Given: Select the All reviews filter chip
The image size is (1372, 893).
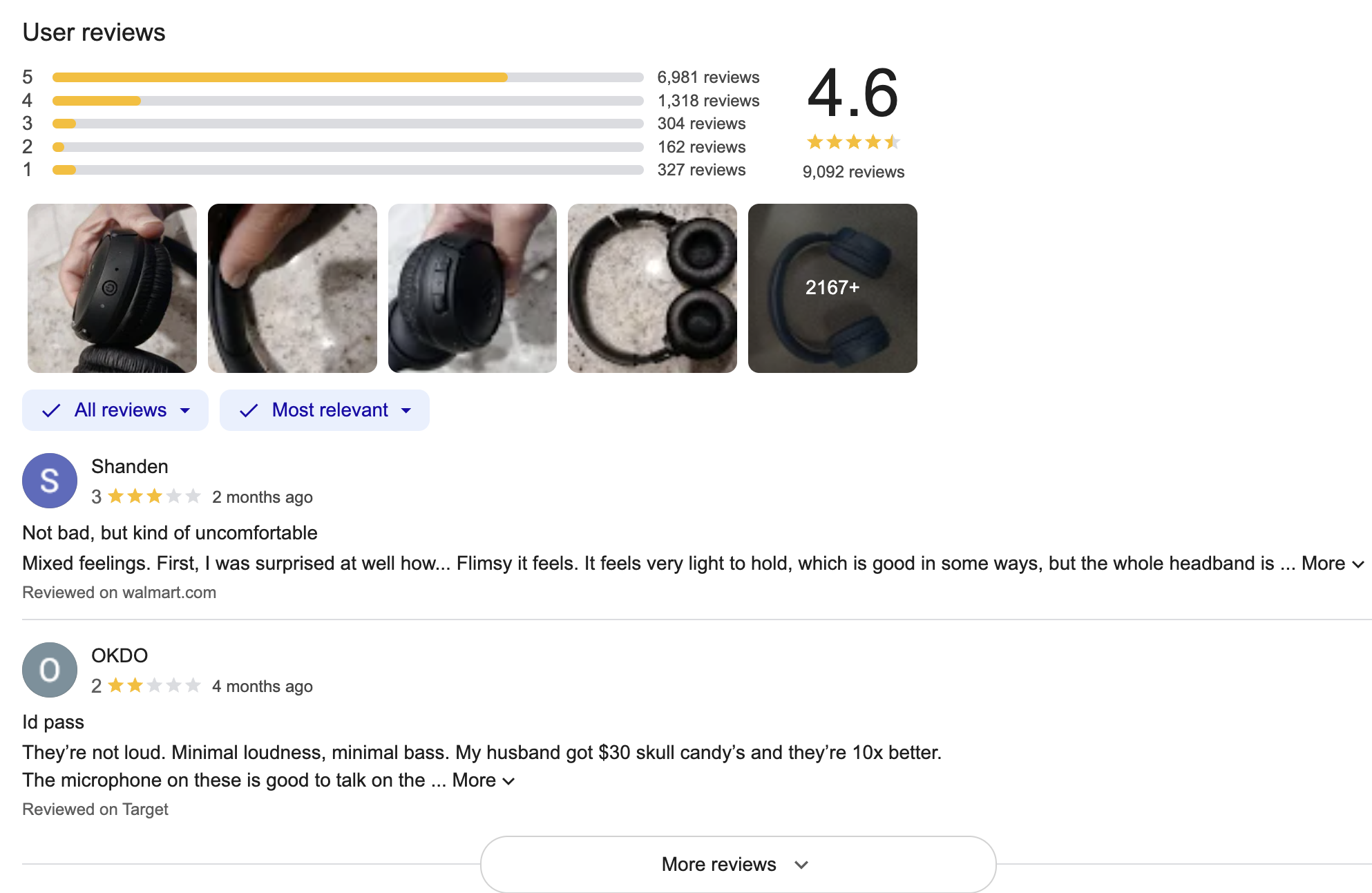Looking at the screenshot, I should (115, 410).
